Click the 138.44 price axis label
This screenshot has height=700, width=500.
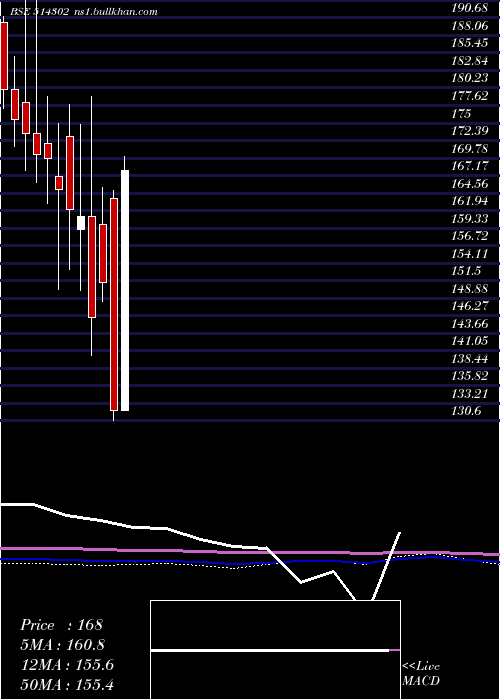(x=470, y=358)
